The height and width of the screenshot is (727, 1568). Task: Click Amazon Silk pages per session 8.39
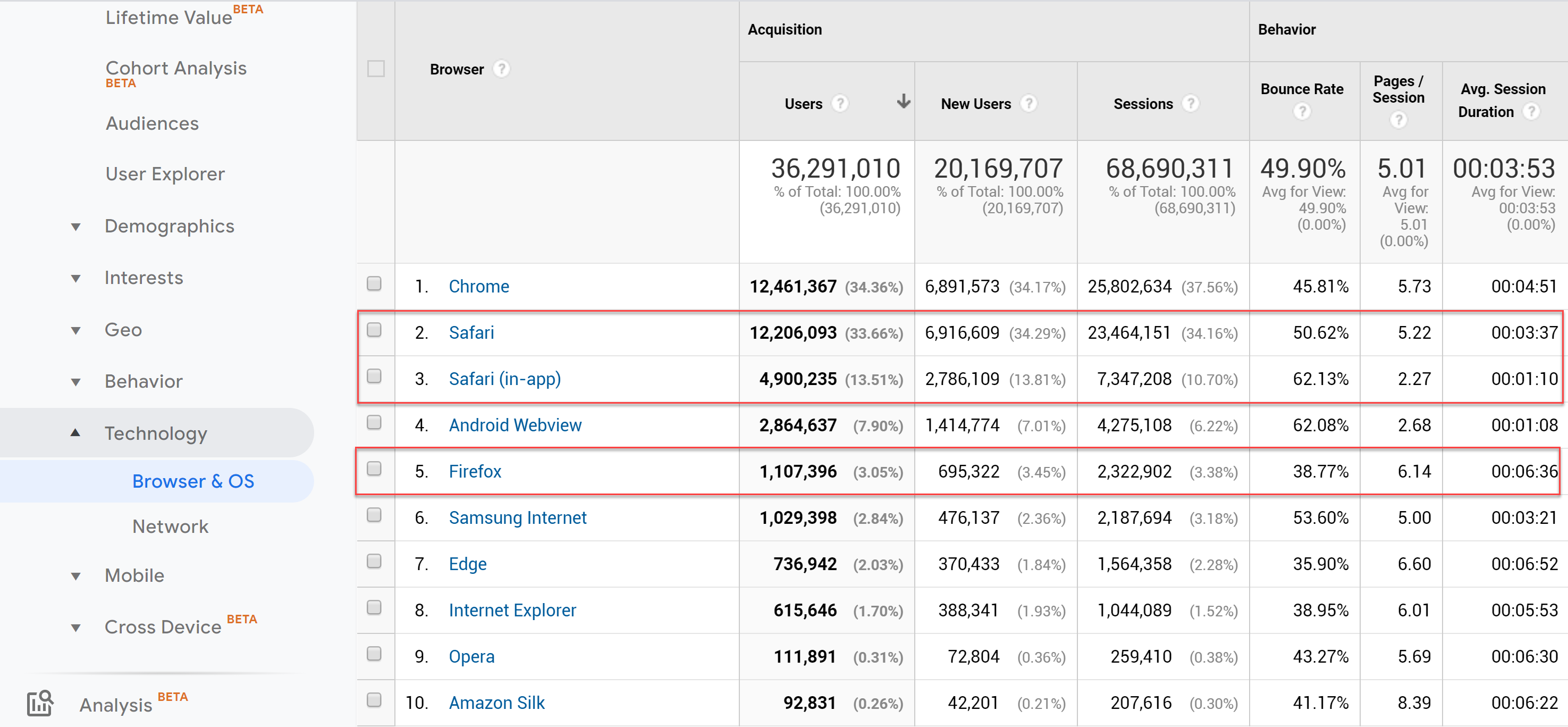(x=1414, y=703)
